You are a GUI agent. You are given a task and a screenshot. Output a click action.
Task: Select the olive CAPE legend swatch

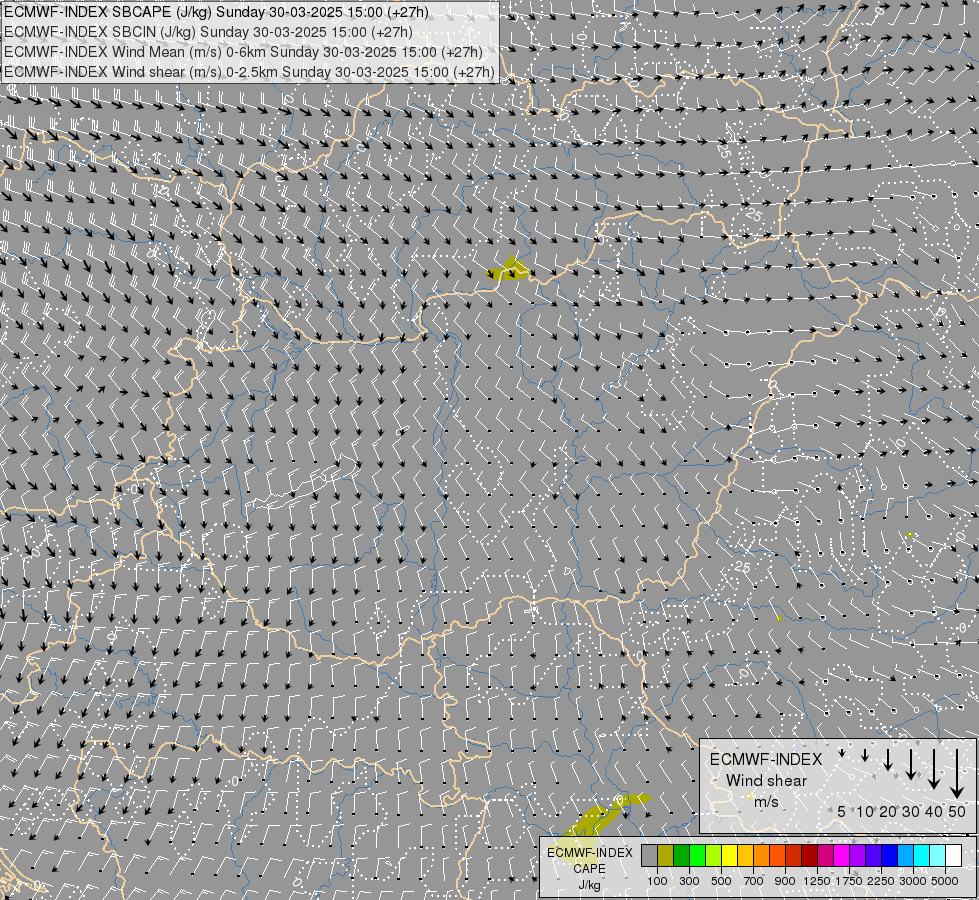(666, 855)
